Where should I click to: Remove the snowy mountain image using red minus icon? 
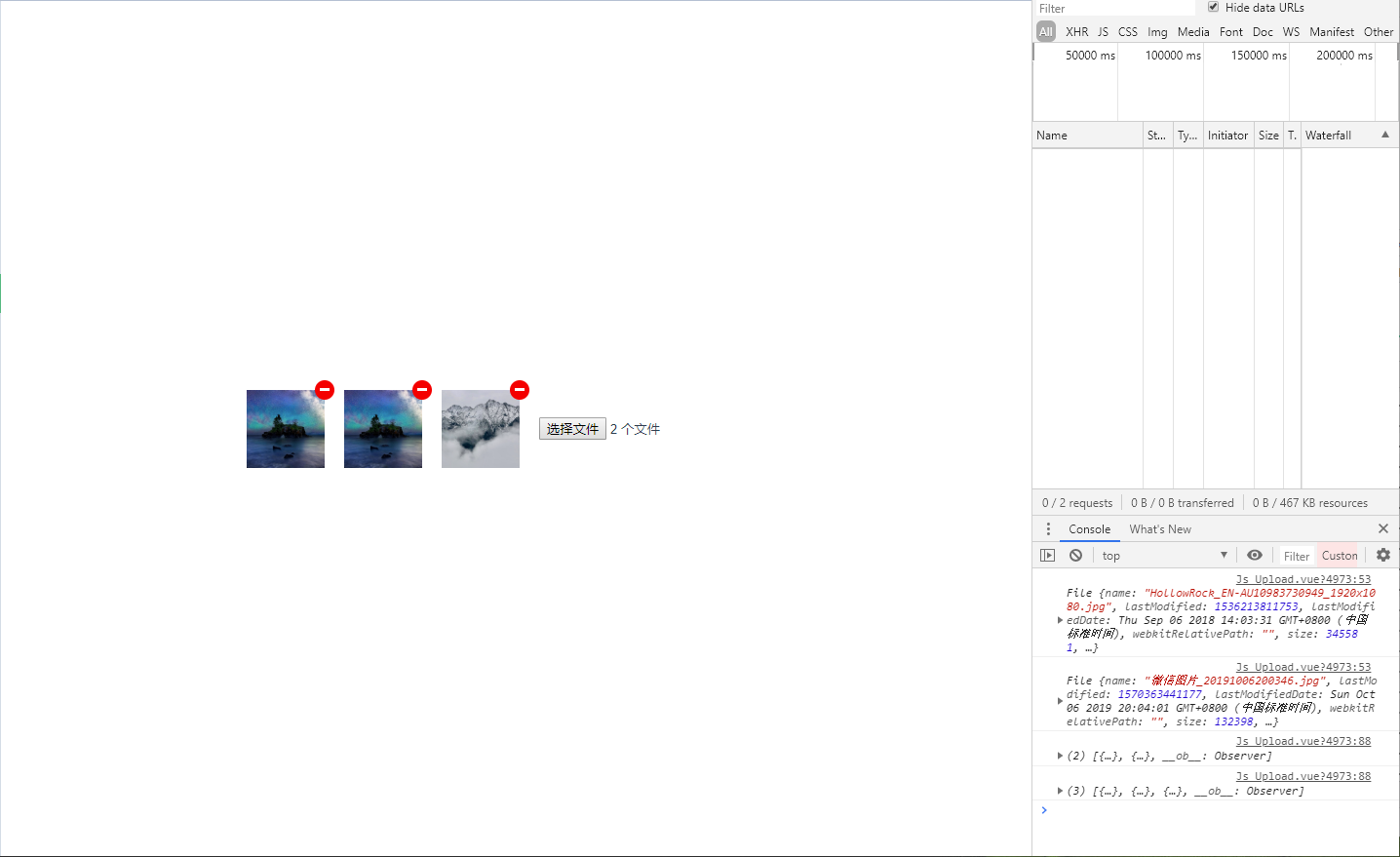(520, 389)
